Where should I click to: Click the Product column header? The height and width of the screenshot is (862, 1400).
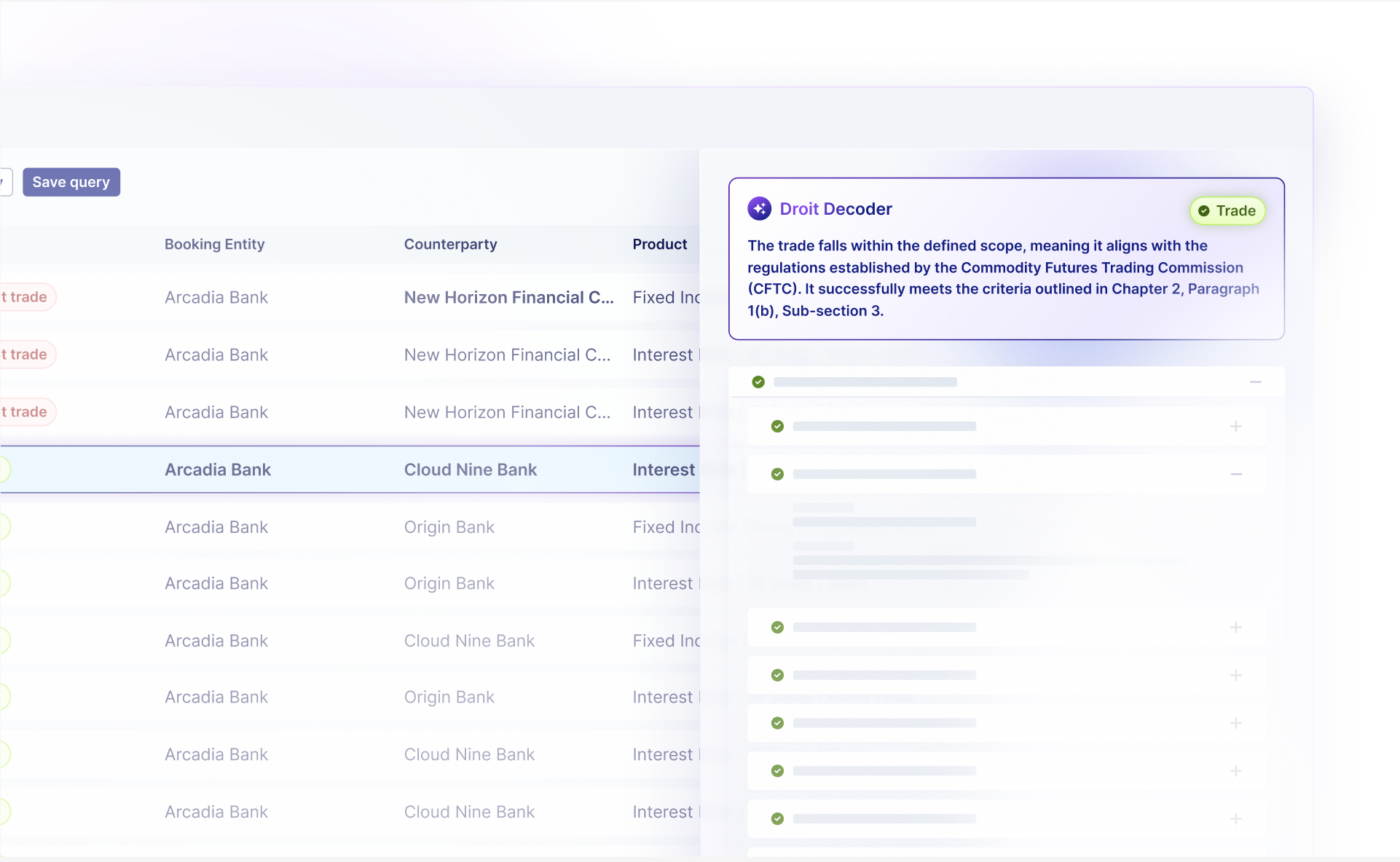coord(659,245)
